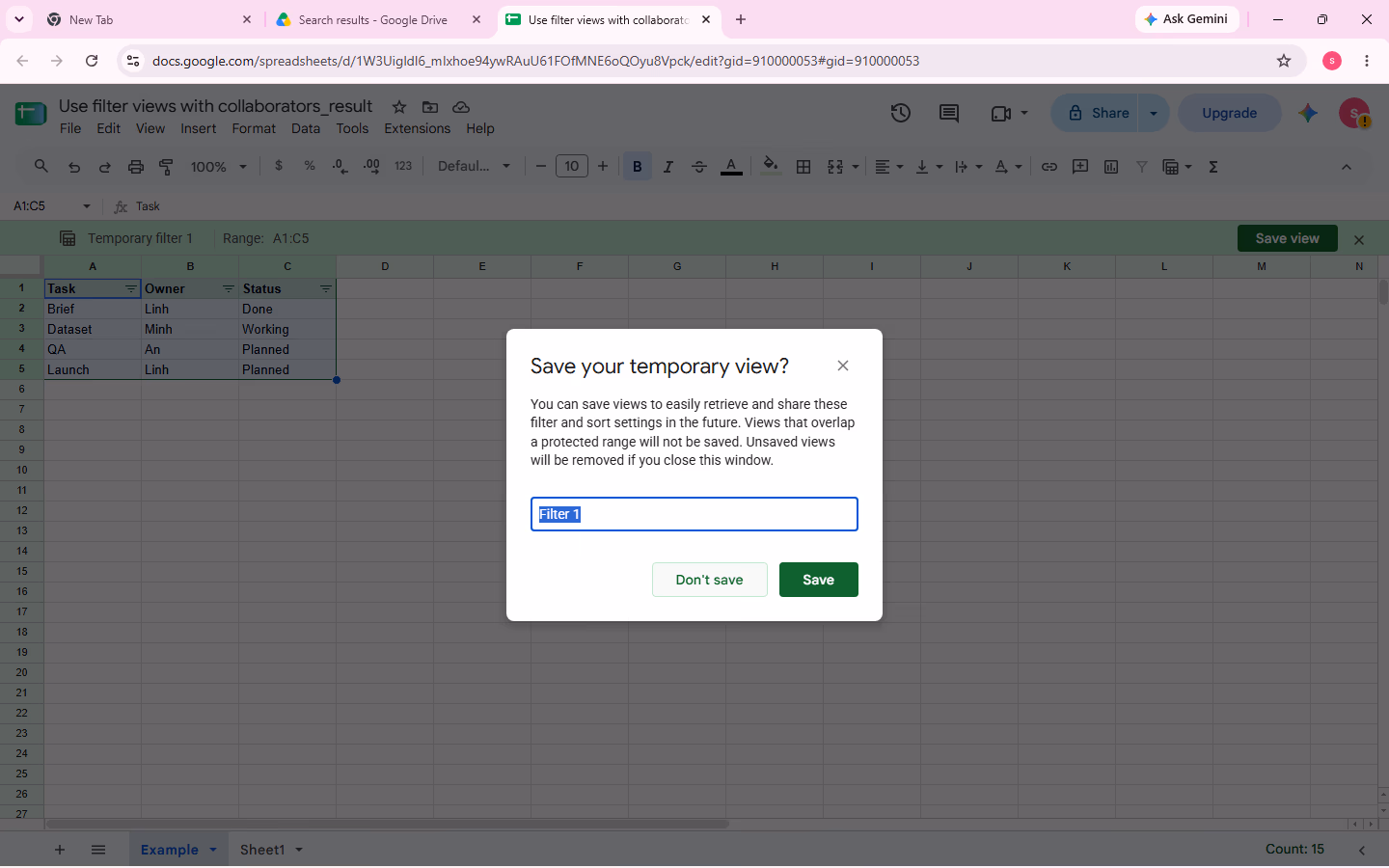Click the redo icon

coord(105,167)
